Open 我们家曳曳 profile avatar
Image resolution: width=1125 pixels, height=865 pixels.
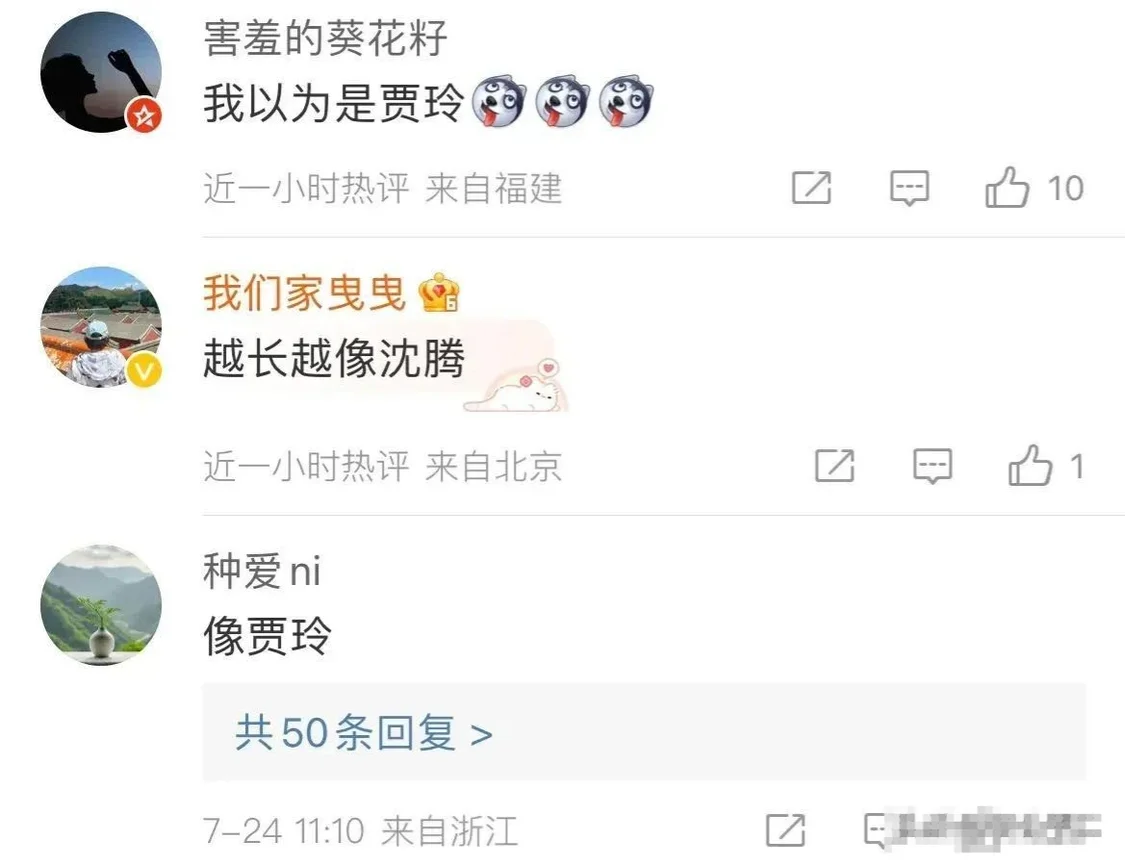coord(100,327)
